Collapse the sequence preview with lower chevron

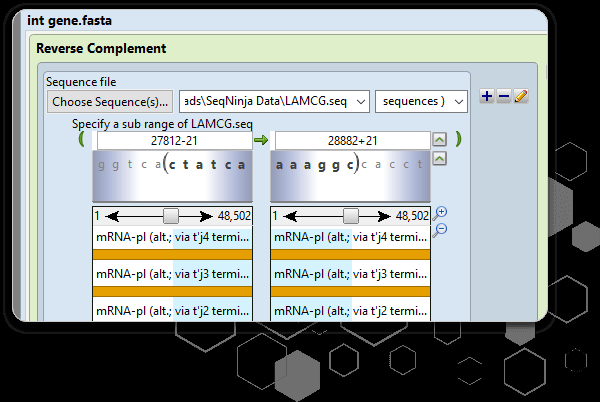click(x=439, y=158)
